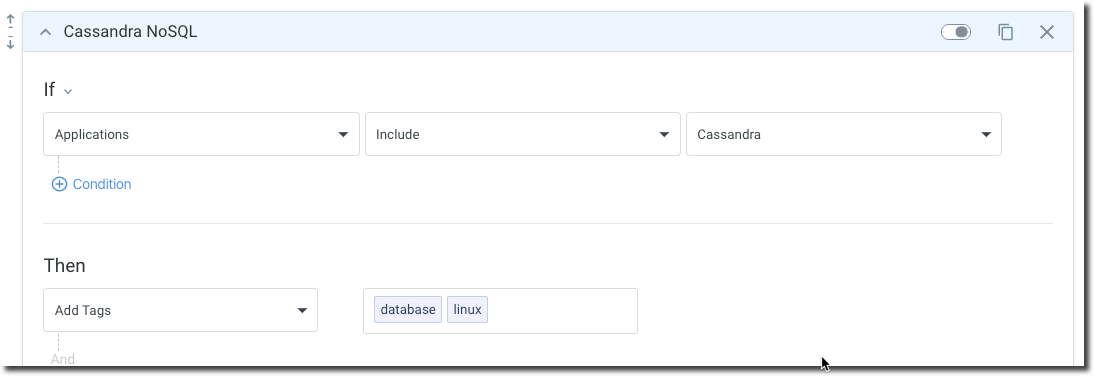Toggle the Cassandra NoSQL rule switch
The image size is (1094, 376).
coord(956,32)
